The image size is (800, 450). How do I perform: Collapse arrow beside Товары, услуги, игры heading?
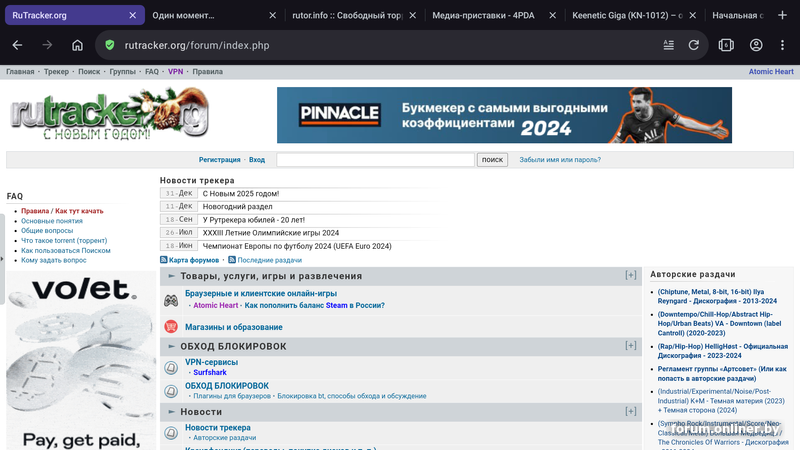[x=171, y=276]
